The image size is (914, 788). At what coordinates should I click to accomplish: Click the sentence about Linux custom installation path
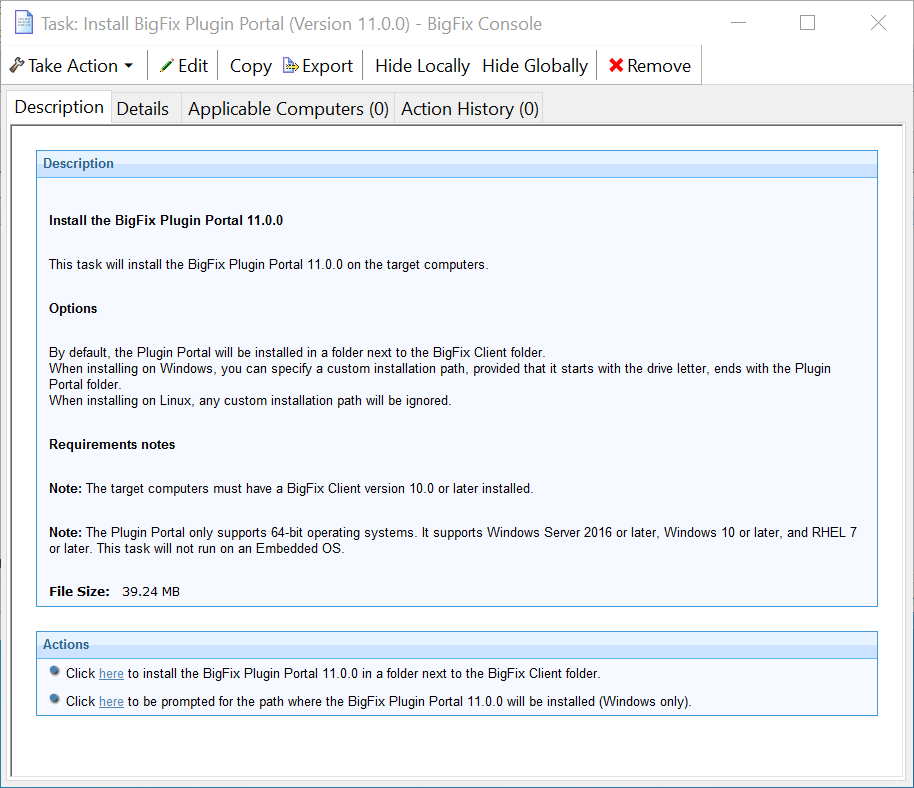pos(250,401)
